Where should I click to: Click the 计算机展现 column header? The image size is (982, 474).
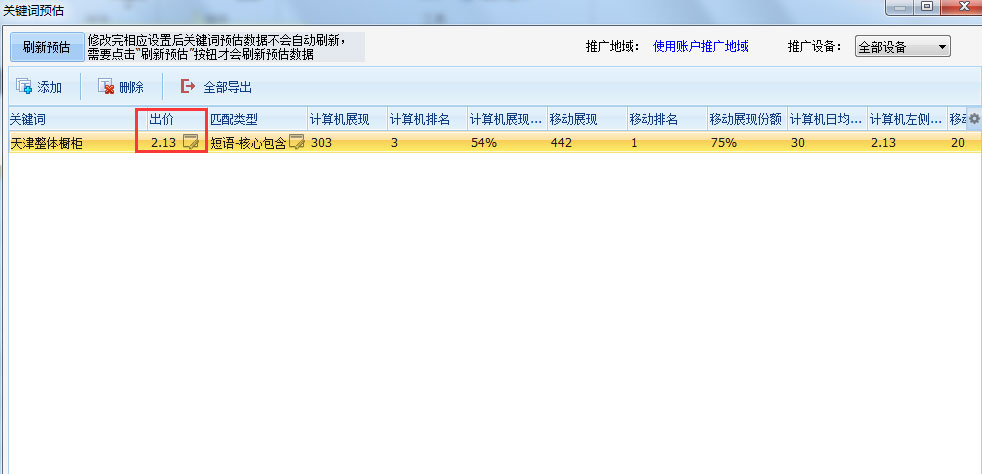pyautogui.click(x=344, y=119)
